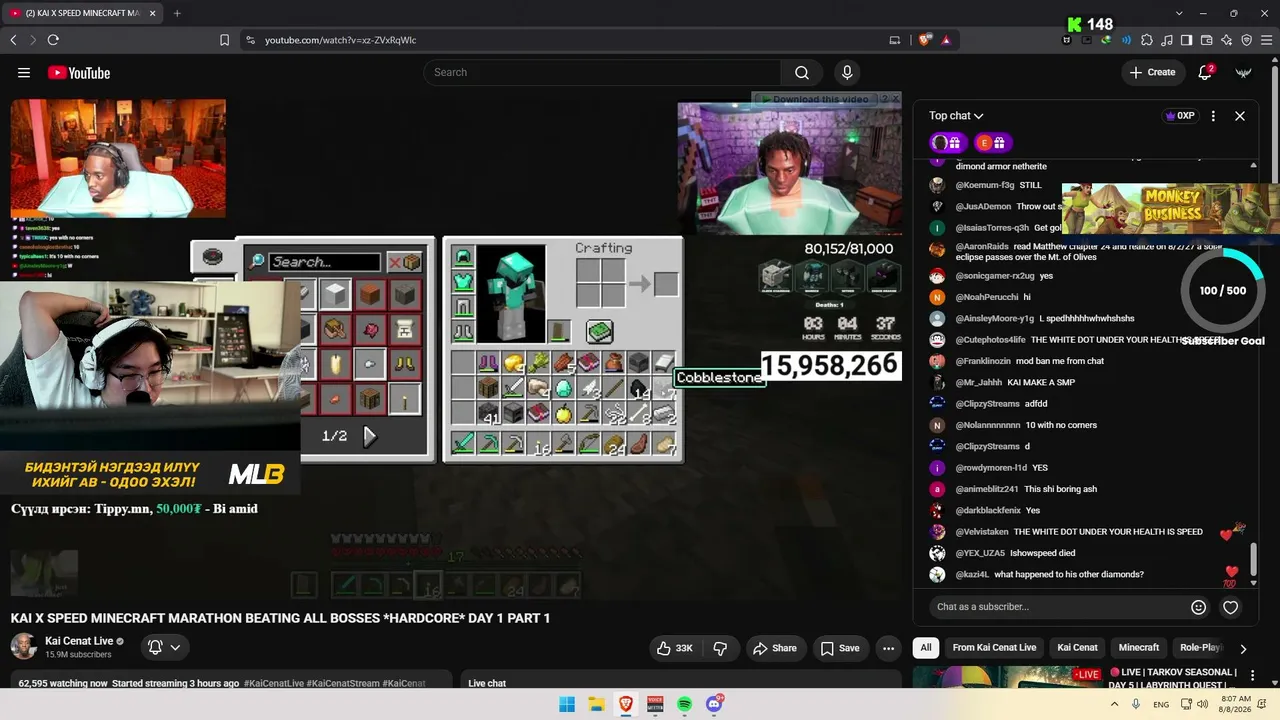Expand the Top chat dropdown
1280x720 pixels.
tap(956, 116)
